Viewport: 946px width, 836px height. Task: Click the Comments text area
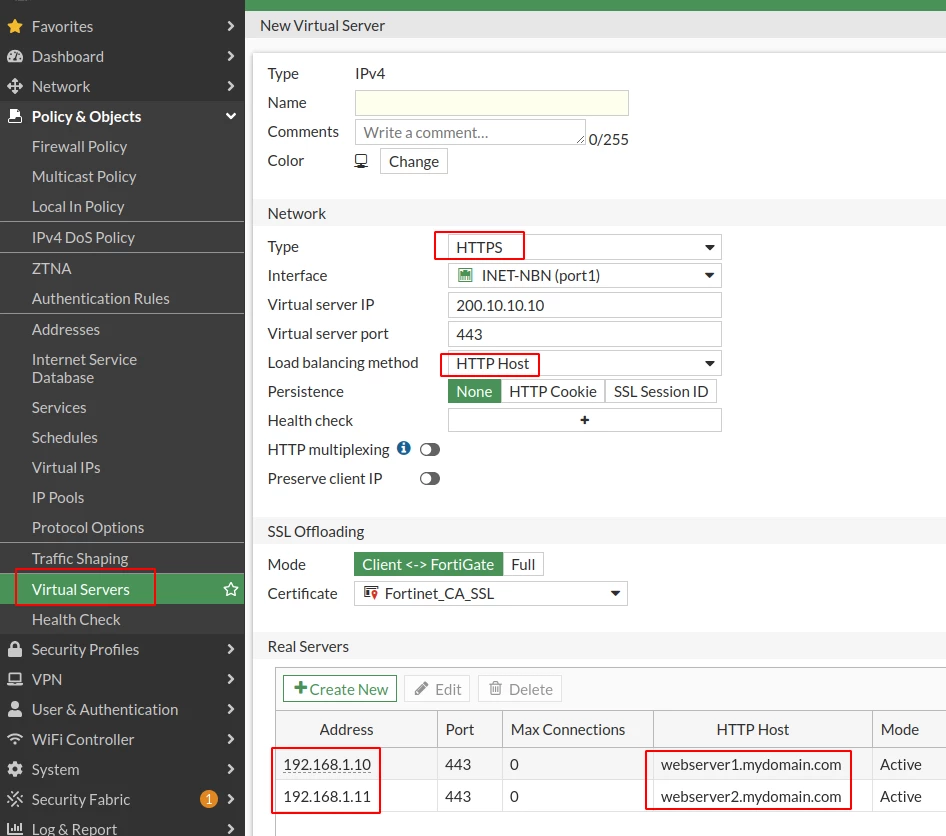[x=471, y=132]
